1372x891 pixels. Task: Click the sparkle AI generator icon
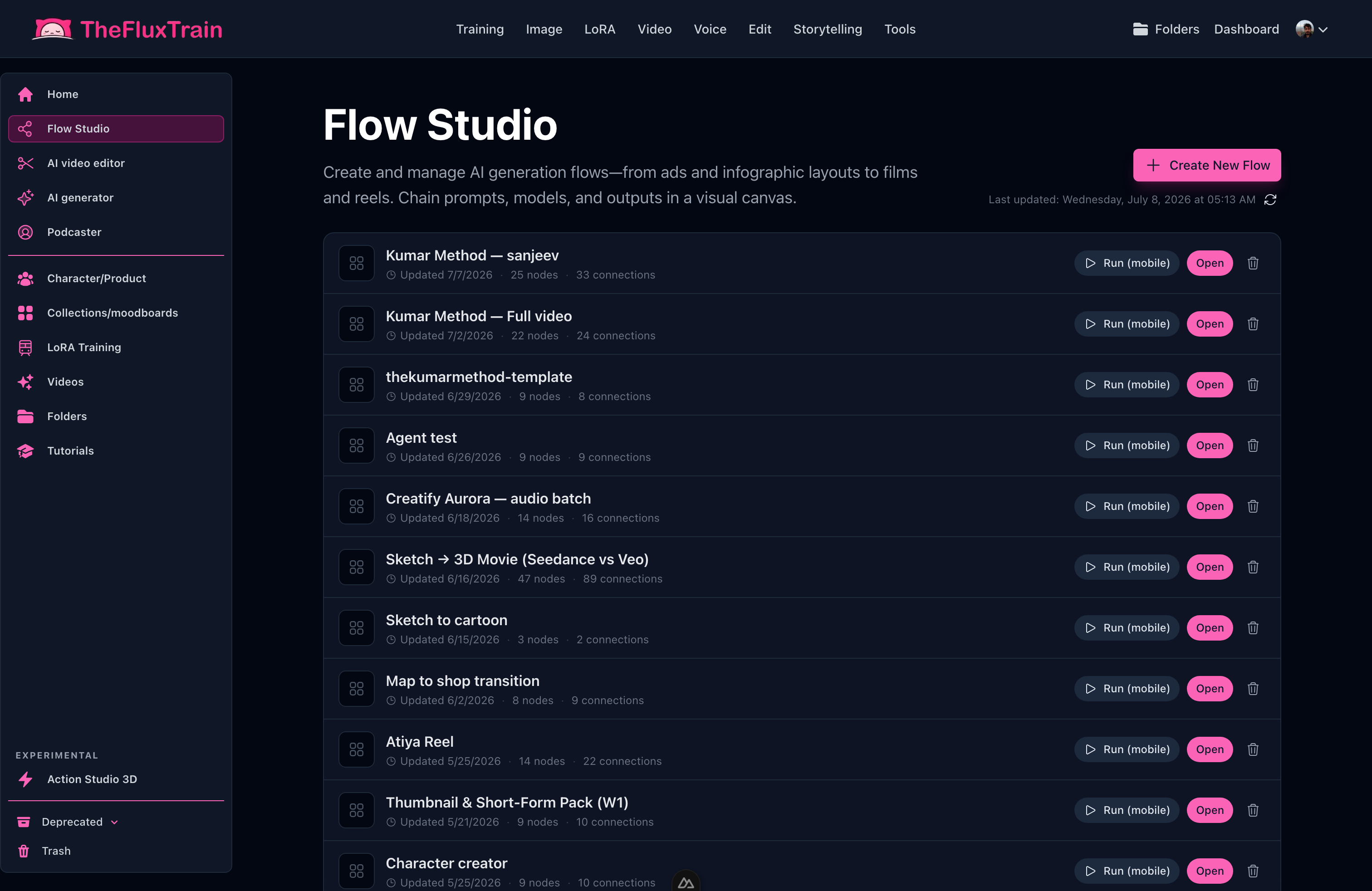(x=25, y=198)
